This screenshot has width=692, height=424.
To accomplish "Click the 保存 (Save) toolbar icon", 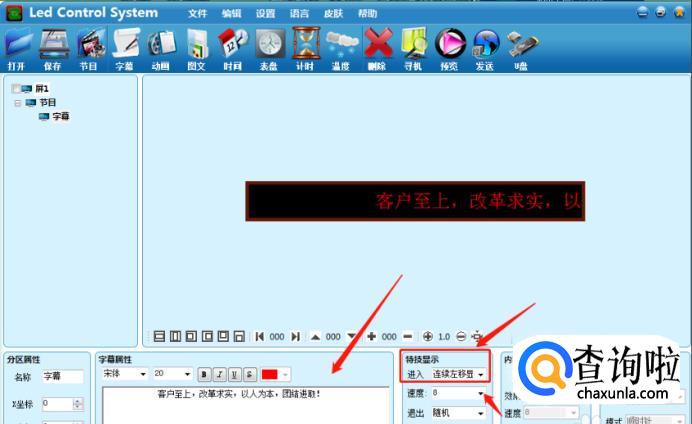I will [54, 44].
